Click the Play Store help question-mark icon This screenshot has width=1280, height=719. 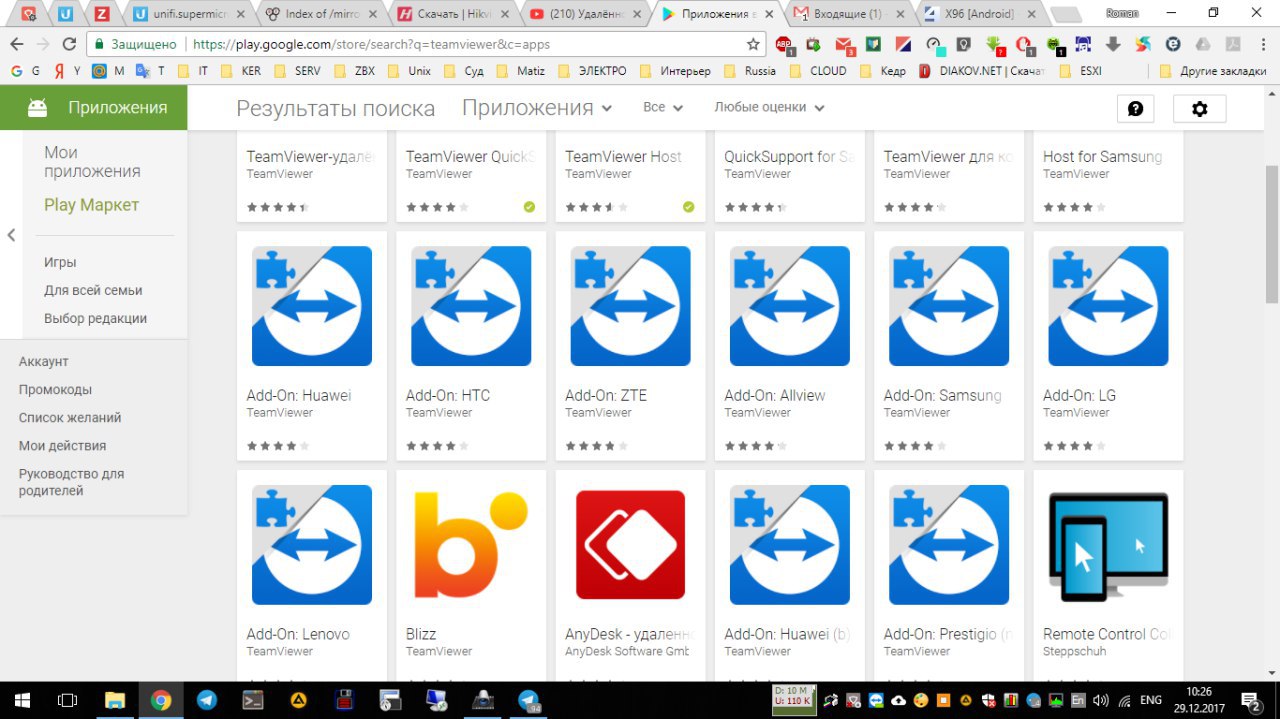point(1135,109)
